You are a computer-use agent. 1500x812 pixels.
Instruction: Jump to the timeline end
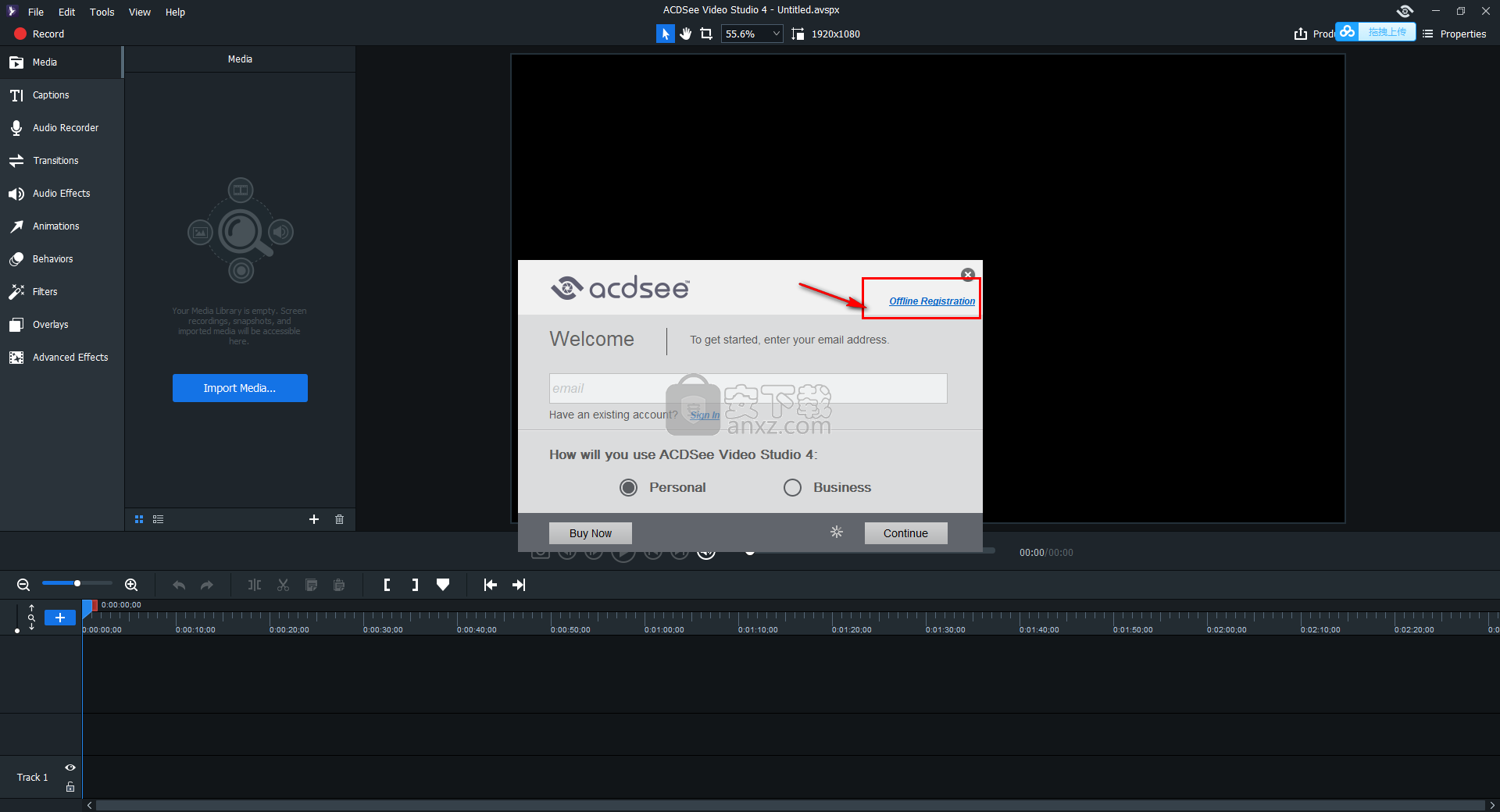(519, 585)
